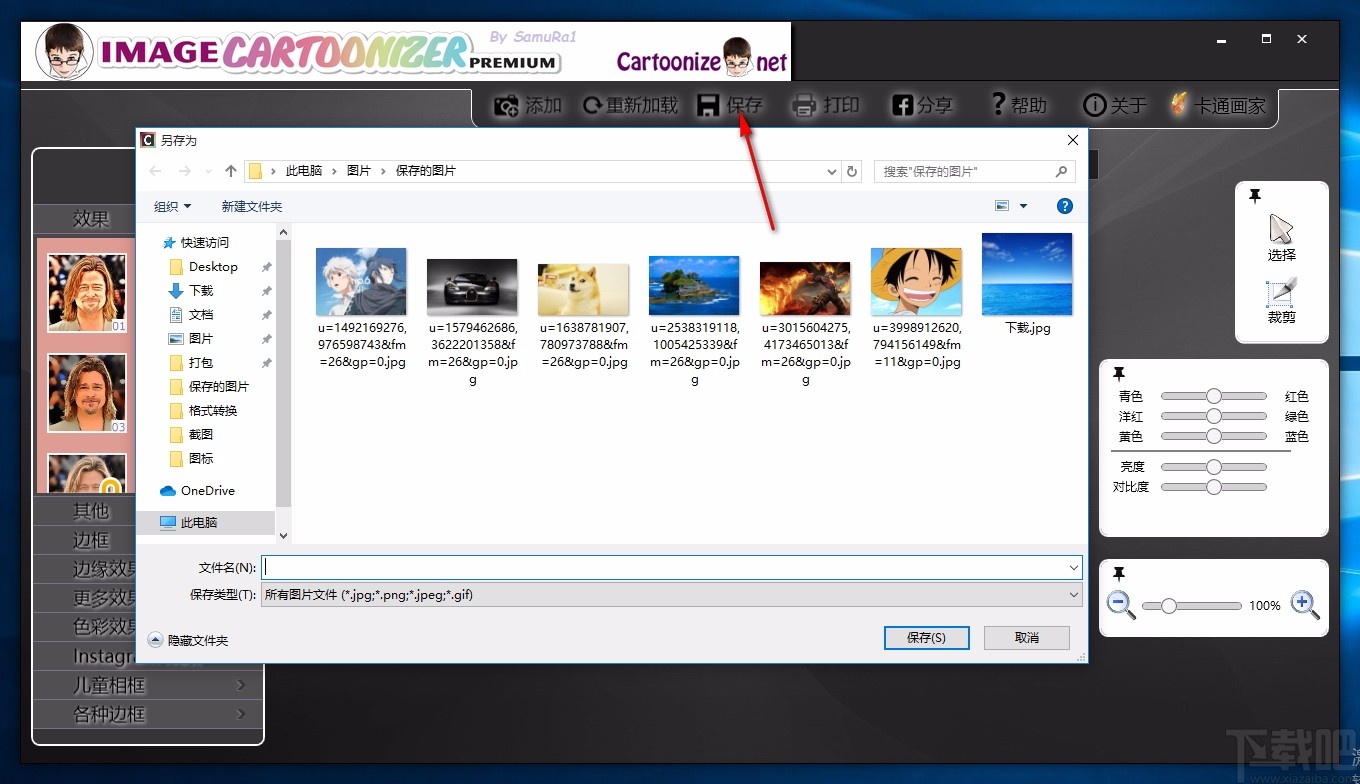This screenshot has width=1360, height=784.
Task: Select 格式转换 folder in navigation pane
Action: [213, 410]
